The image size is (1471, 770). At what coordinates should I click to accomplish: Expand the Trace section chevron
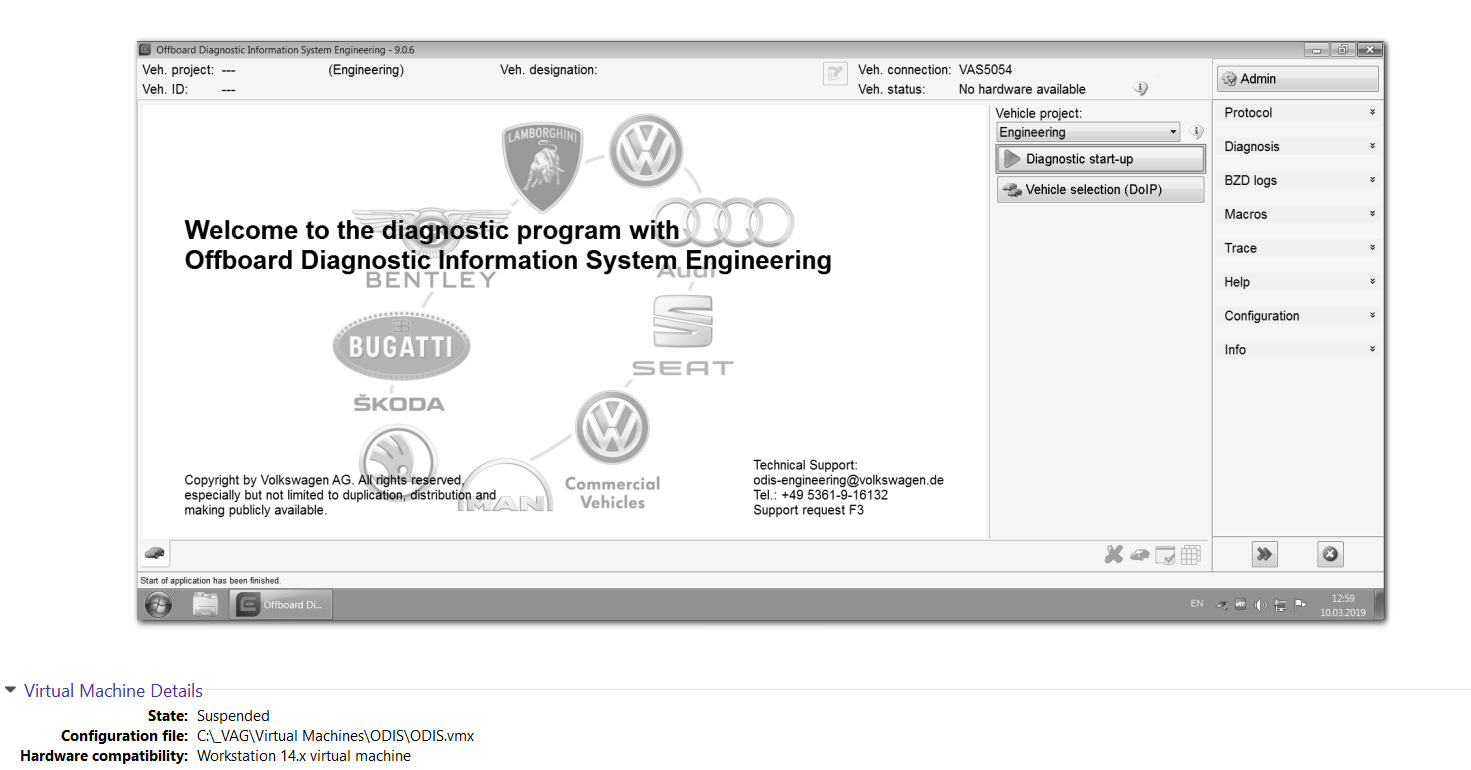click(1372, 248)
